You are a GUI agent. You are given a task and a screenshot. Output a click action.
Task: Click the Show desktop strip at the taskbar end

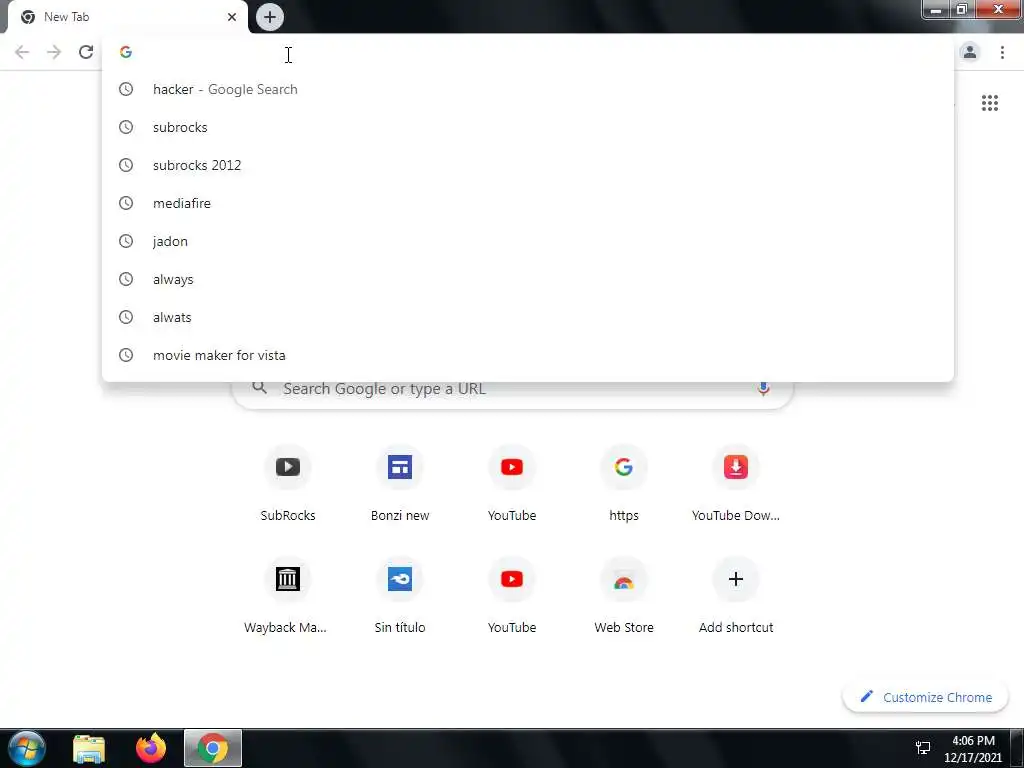(1017, 749)
